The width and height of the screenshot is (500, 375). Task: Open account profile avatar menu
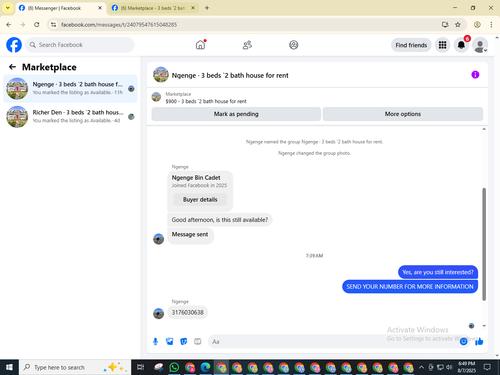point(480,45)
